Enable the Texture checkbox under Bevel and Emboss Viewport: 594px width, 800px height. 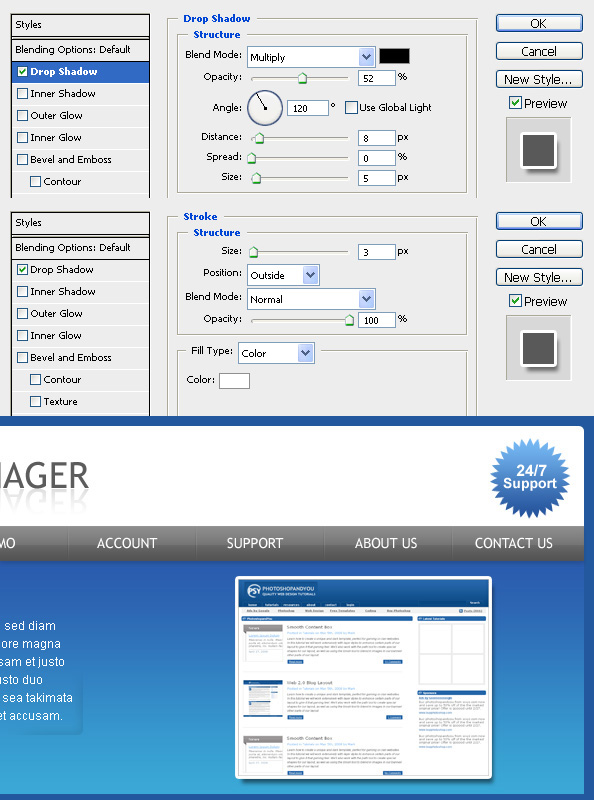click(x=35, y=402)
